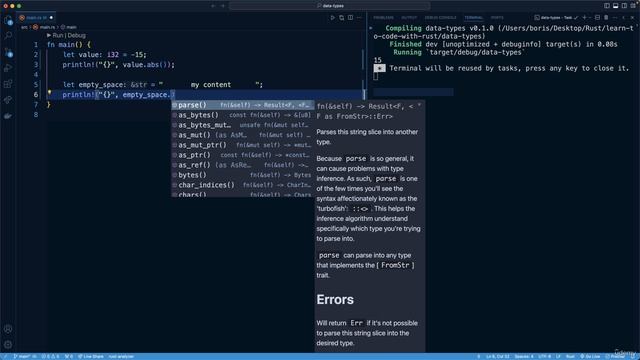
Task: Click the Debug code lens above main
Action: 76,36
